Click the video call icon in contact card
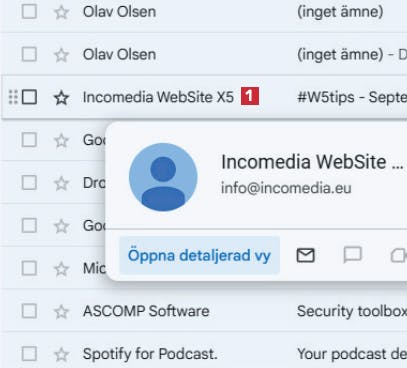The width and height of the screenshot is (407, 368). (399, 256)
